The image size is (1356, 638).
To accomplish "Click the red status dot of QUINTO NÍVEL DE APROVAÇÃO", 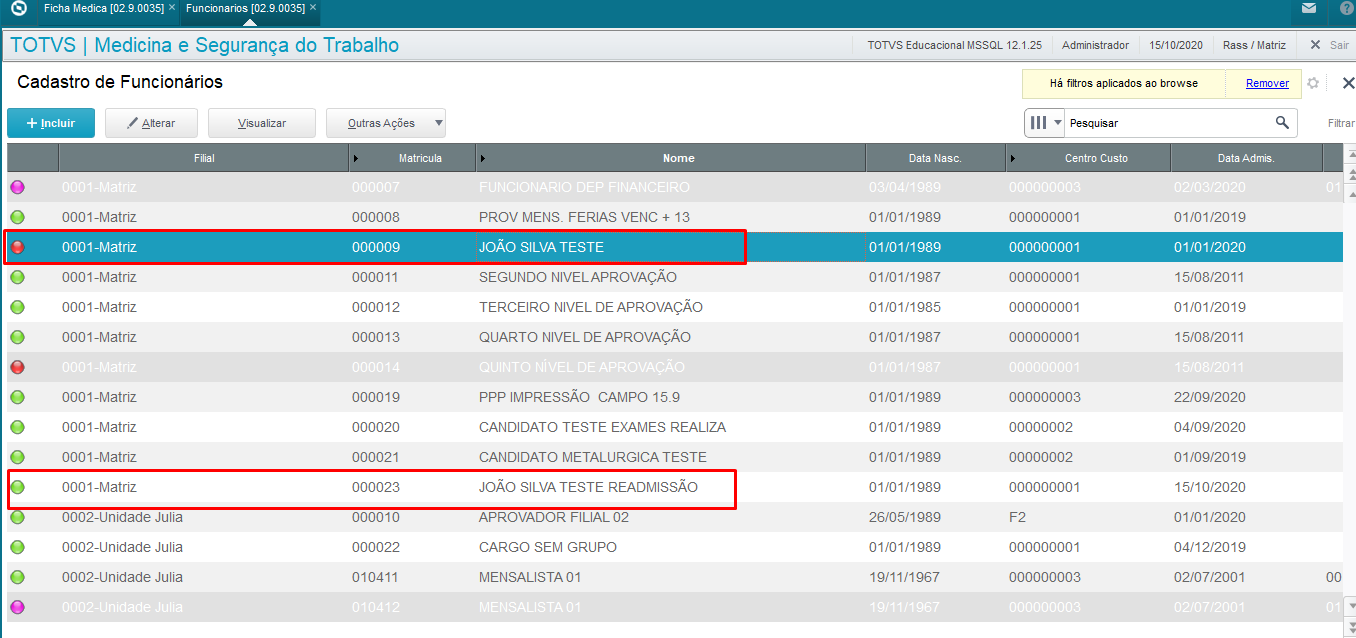I will tap(17, 367).
